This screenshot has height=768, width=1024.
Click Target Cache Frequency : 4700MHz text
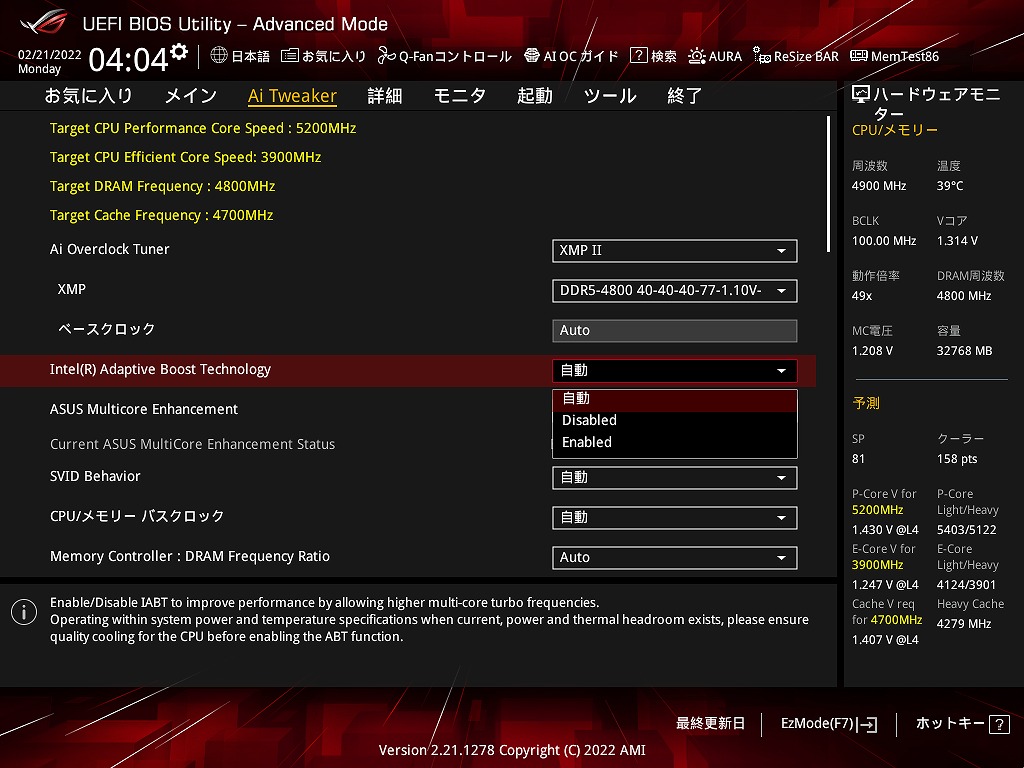(x=161, y=215)
